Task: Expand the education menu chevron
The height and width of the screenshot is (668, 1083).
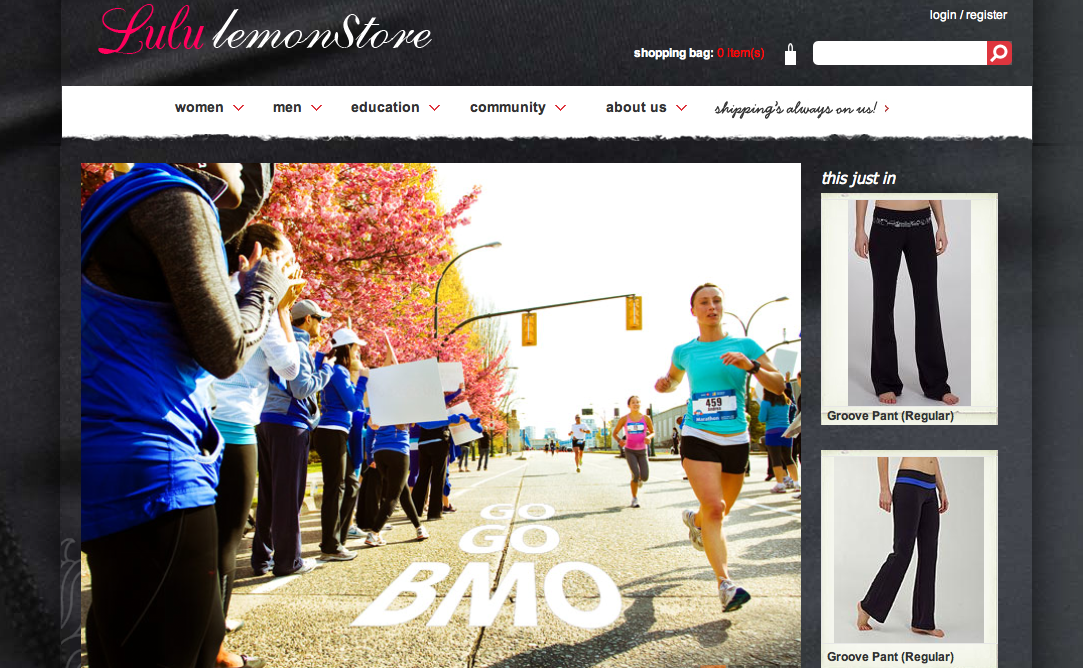Action: [x=434, y=108]
